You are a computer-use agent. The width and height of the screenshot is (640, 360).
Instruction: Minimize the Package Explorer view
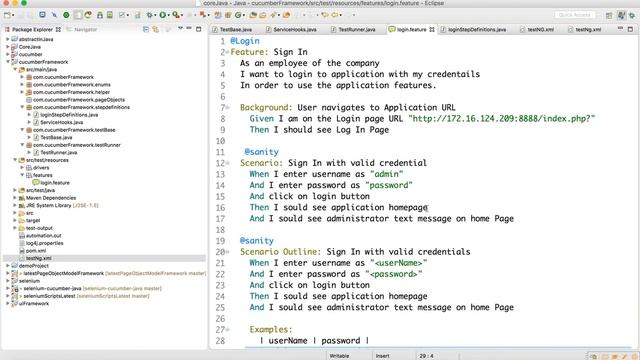[x=189, y=29]
